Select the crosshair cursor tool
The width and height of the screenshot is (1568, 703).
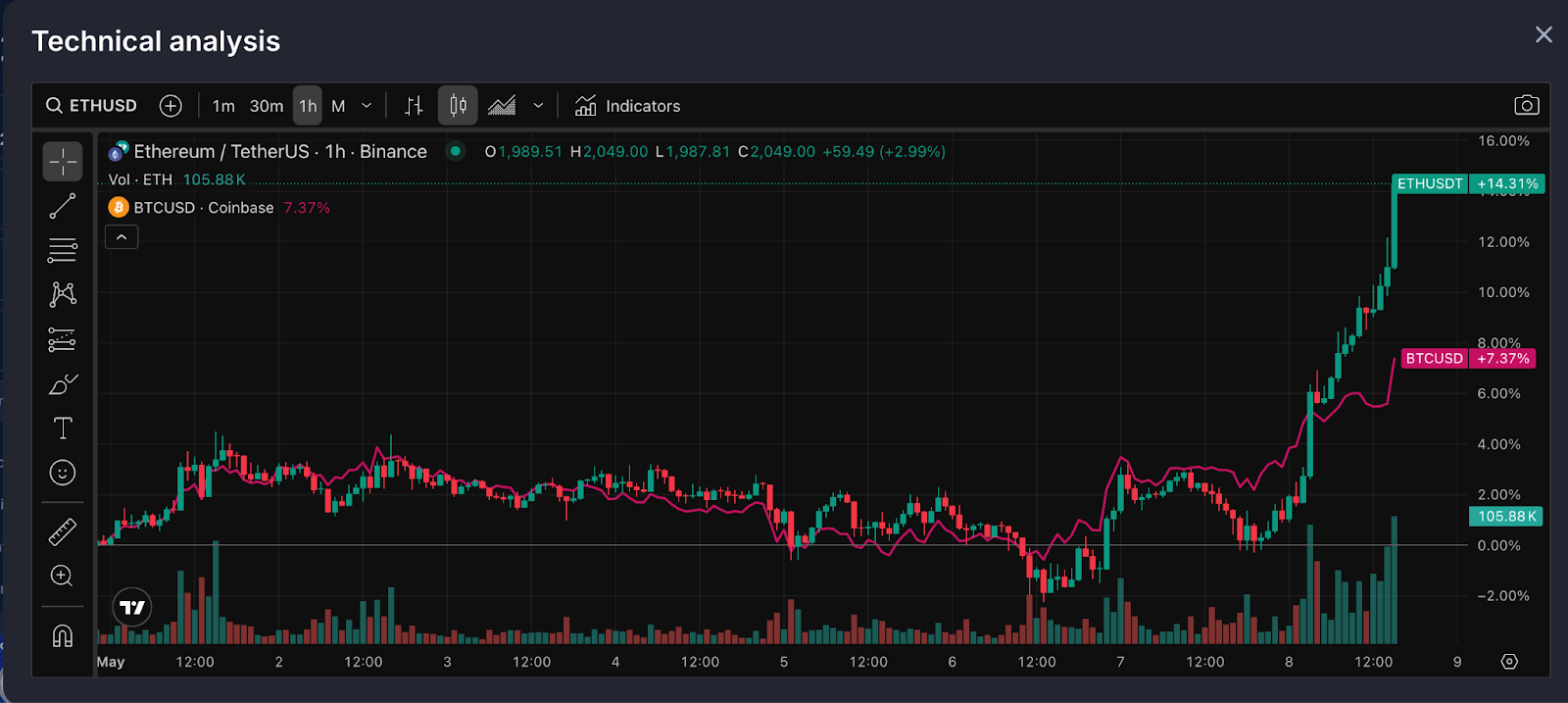(63, 162)
